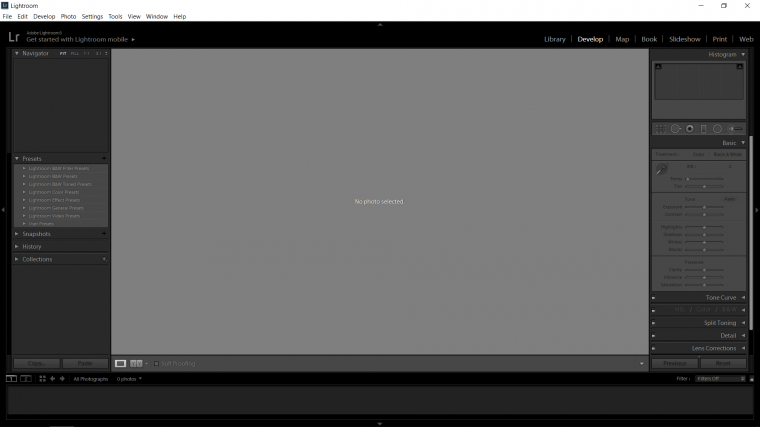Open the Filters Off dropdown

[720, 379]
